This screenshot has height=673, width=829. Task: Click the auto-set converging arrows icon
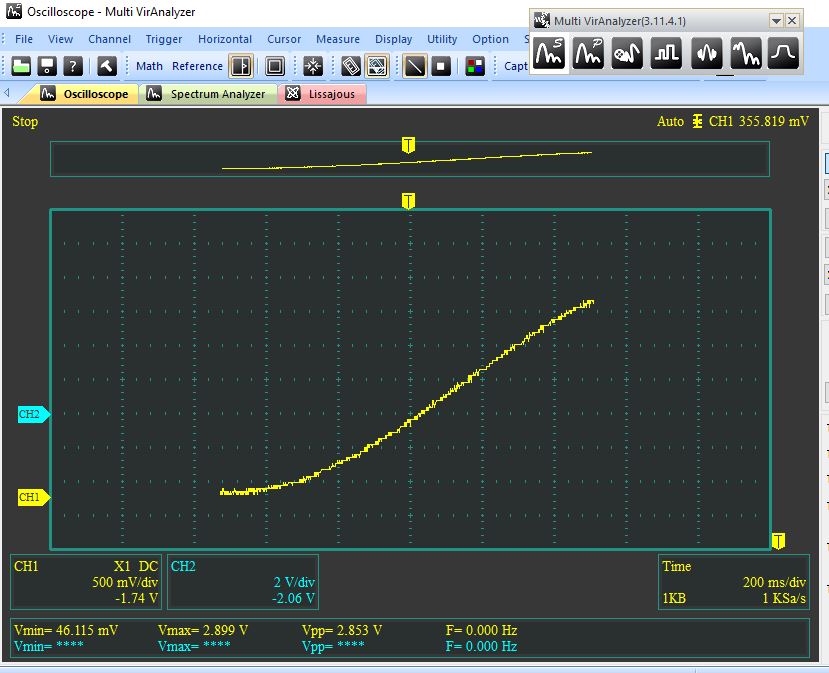[x=313, y=66]
